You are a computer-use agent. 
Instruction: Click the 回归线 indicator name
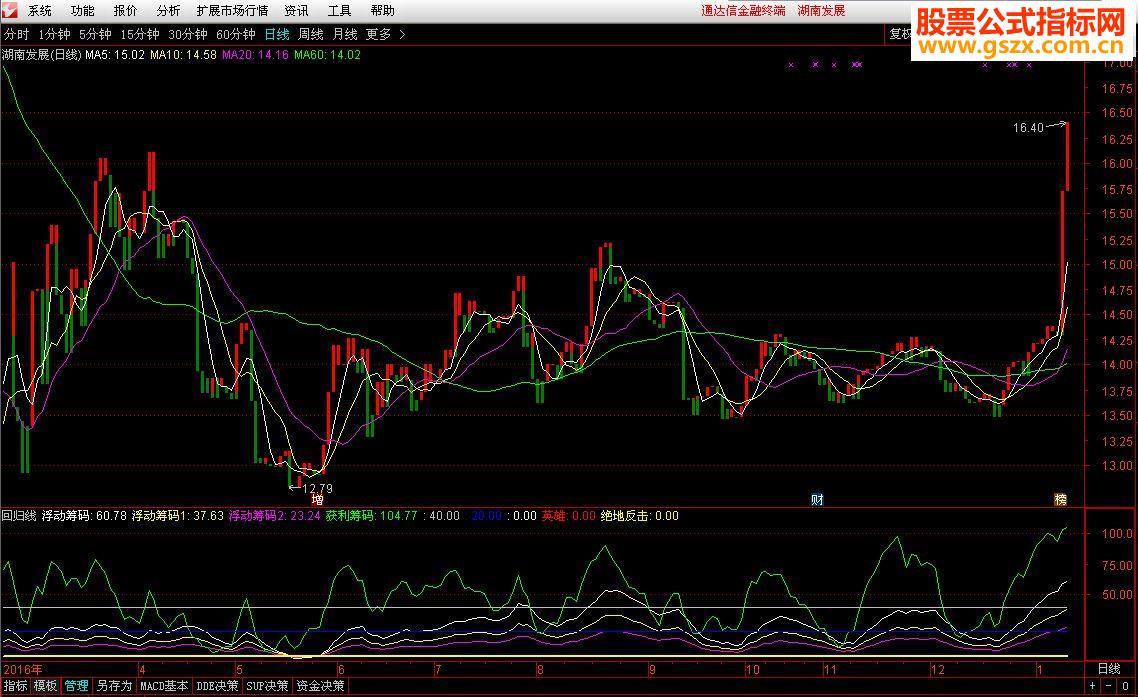coord(19,515)
